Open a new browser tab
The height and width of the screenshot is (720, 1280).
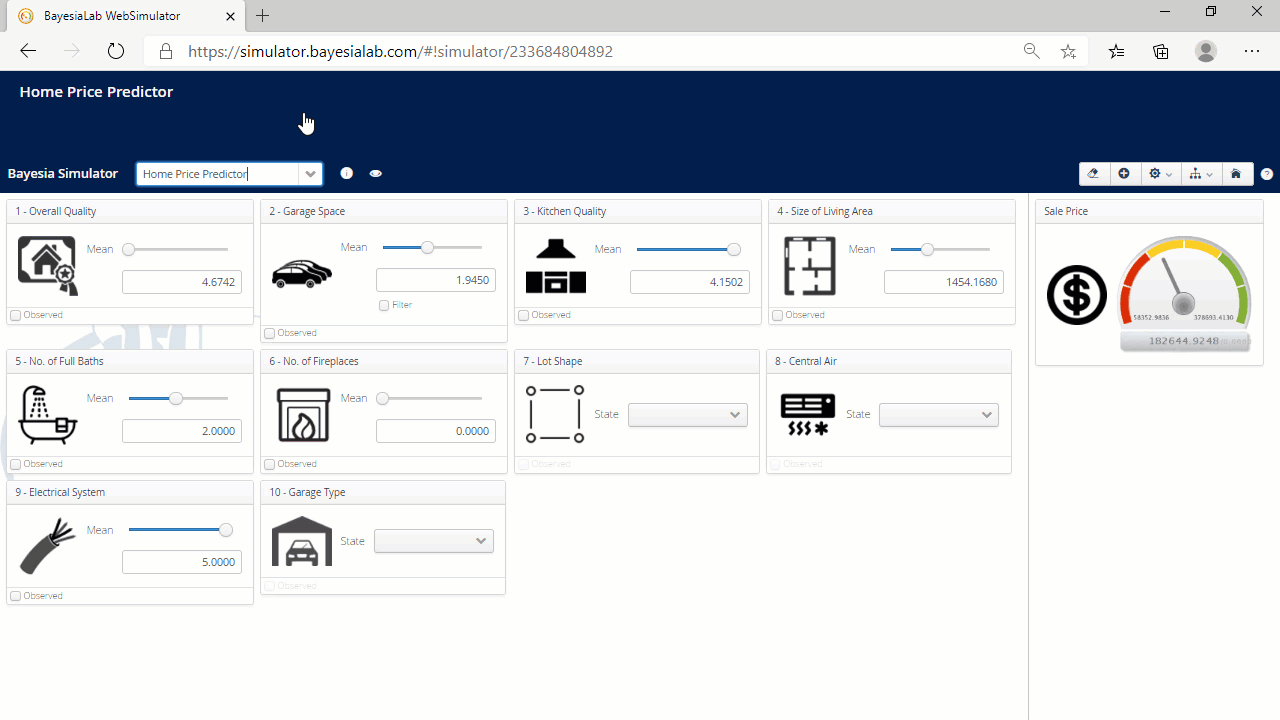[263, 16]
